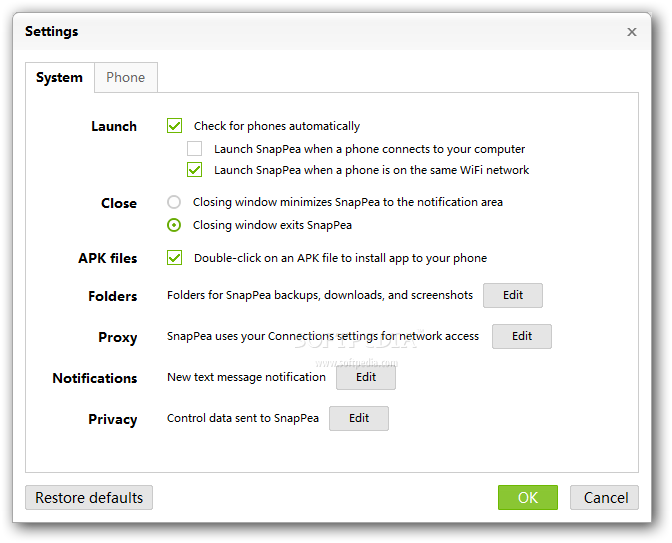Cancel the Settings dialog

coord(604,498)
